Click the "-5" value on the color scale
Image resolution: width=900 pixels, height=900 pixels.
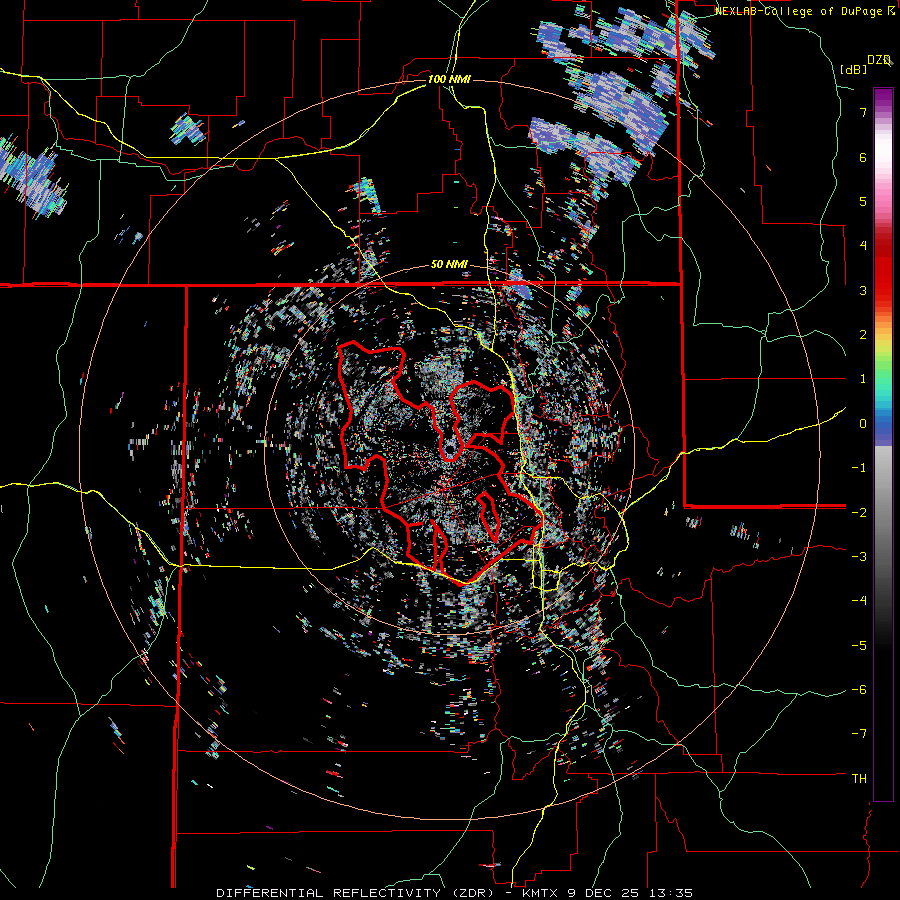[859, 646]
